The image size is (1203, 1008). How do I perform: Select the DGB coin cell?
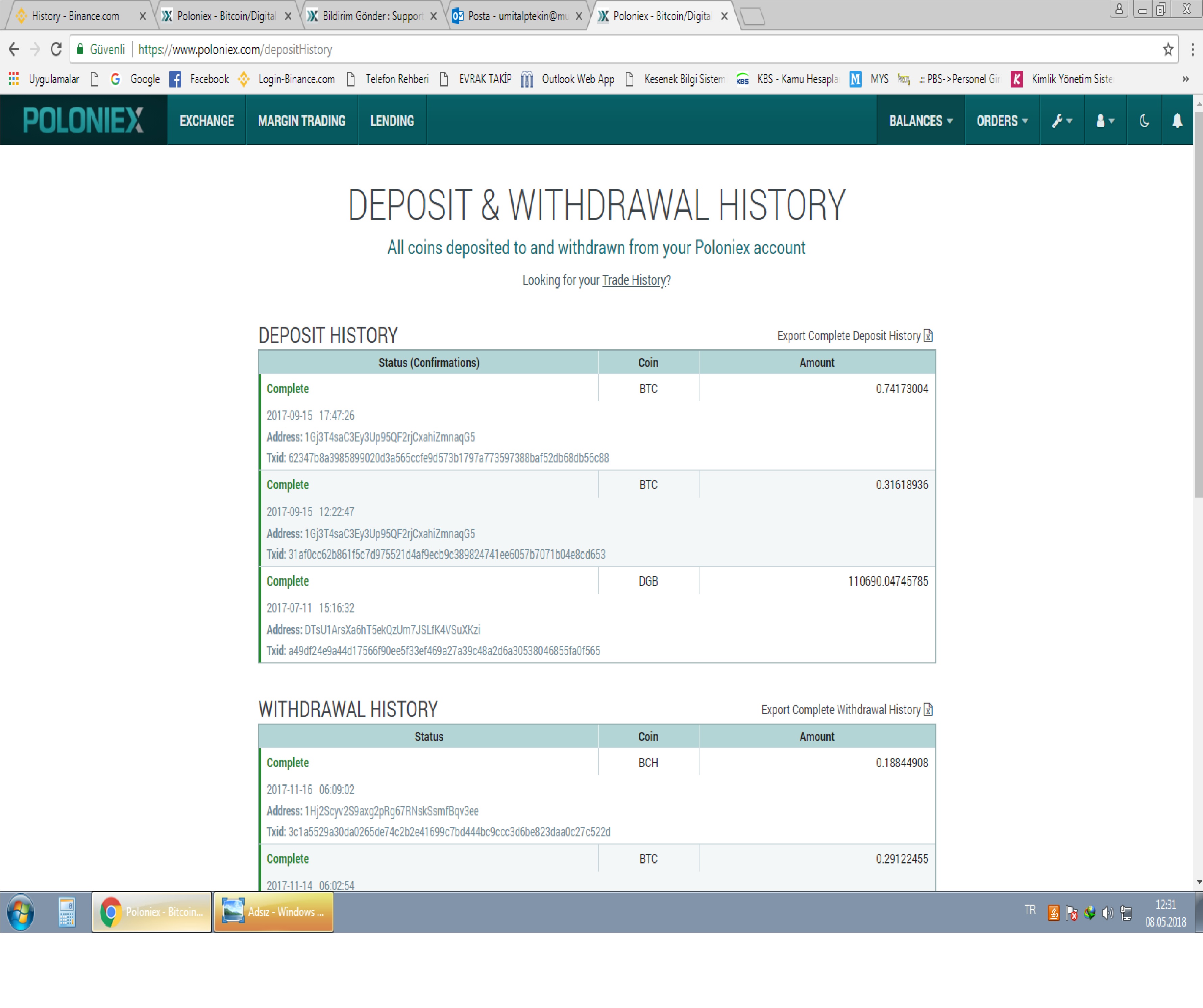coord(648,581)
